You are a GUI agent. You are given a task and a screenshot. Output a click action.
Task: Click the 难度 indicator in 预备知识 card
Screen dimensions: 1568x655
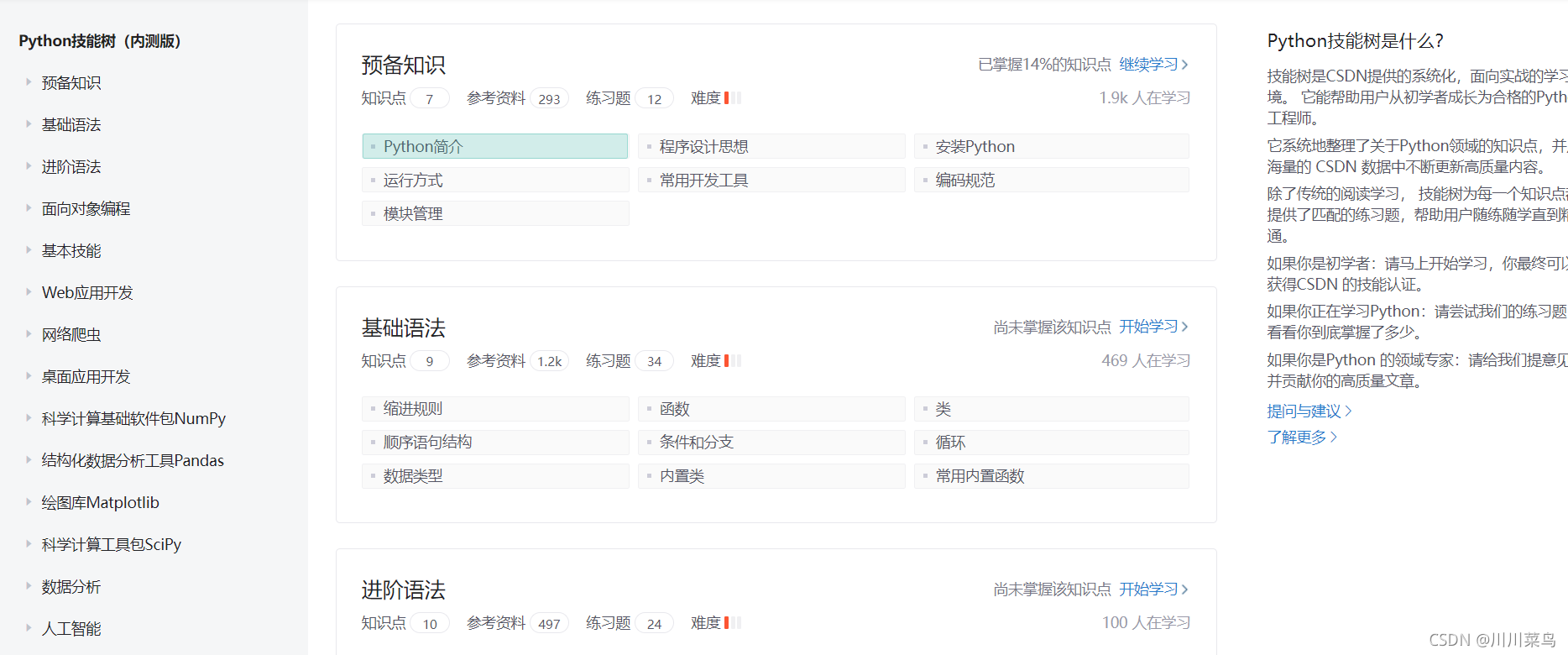[732, 98]
